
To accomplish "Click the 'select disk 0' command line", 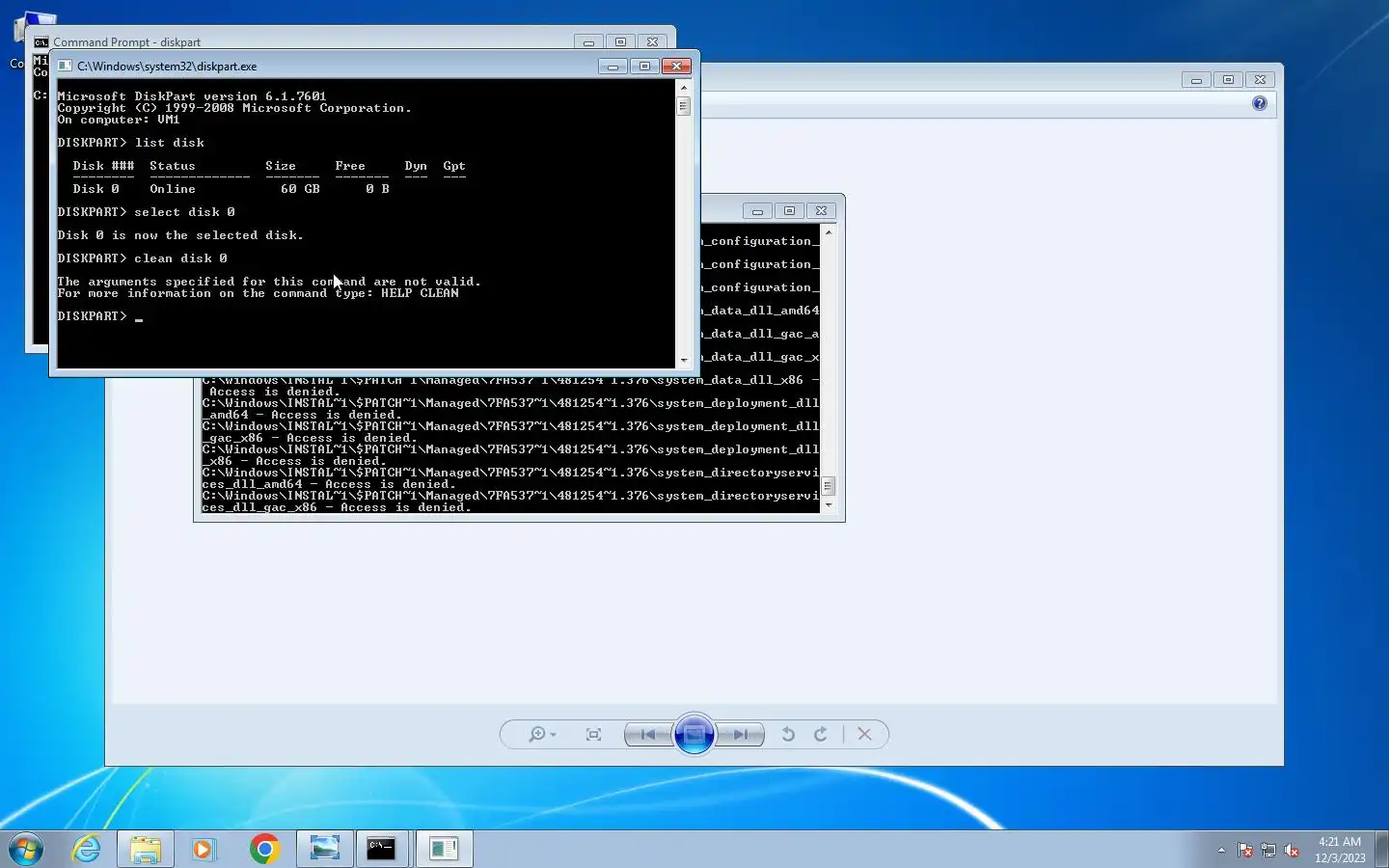I will click(x=184, y=212).
